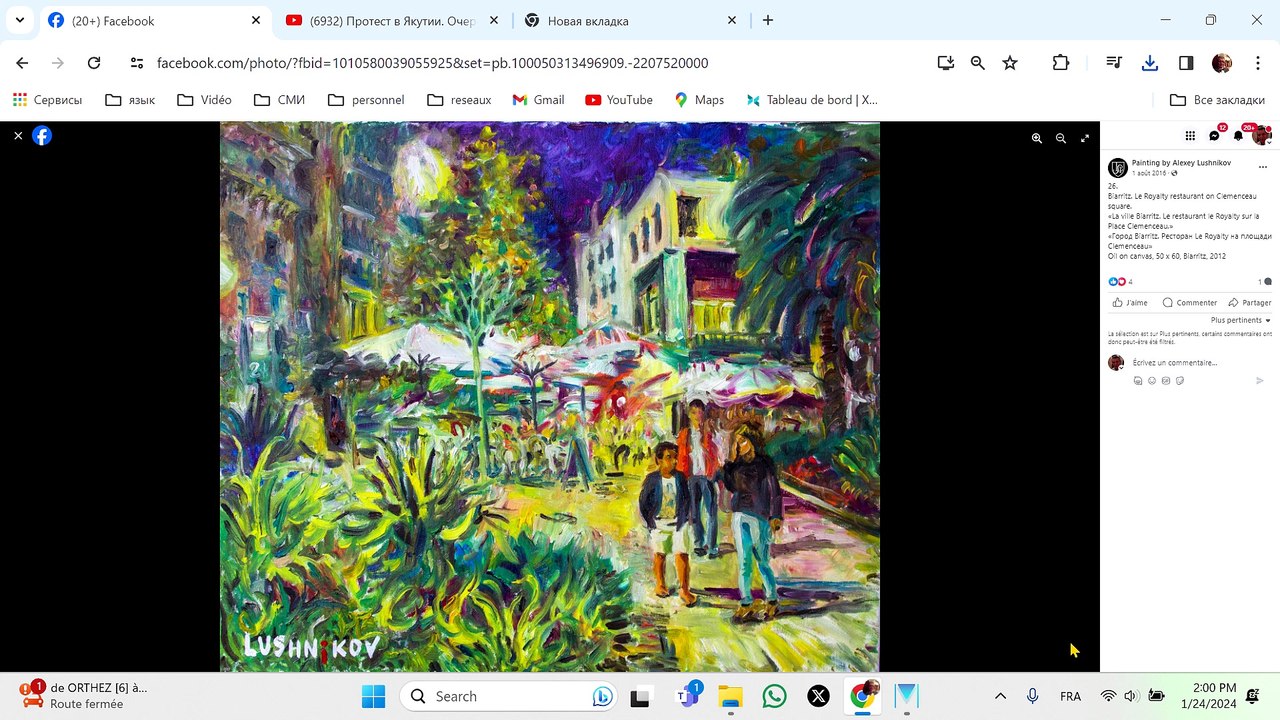Open the post date 1 août 2016
The image size is (1280, 720).
point(1149,173)
